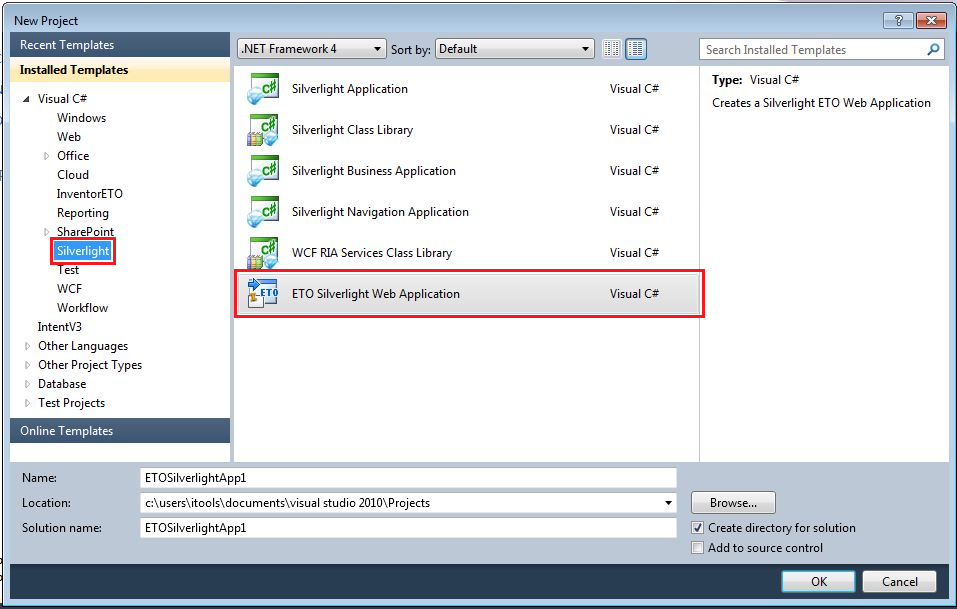Click the Browse... button
The width and height of the screenshot is (957, 609).
click(733, 503)
